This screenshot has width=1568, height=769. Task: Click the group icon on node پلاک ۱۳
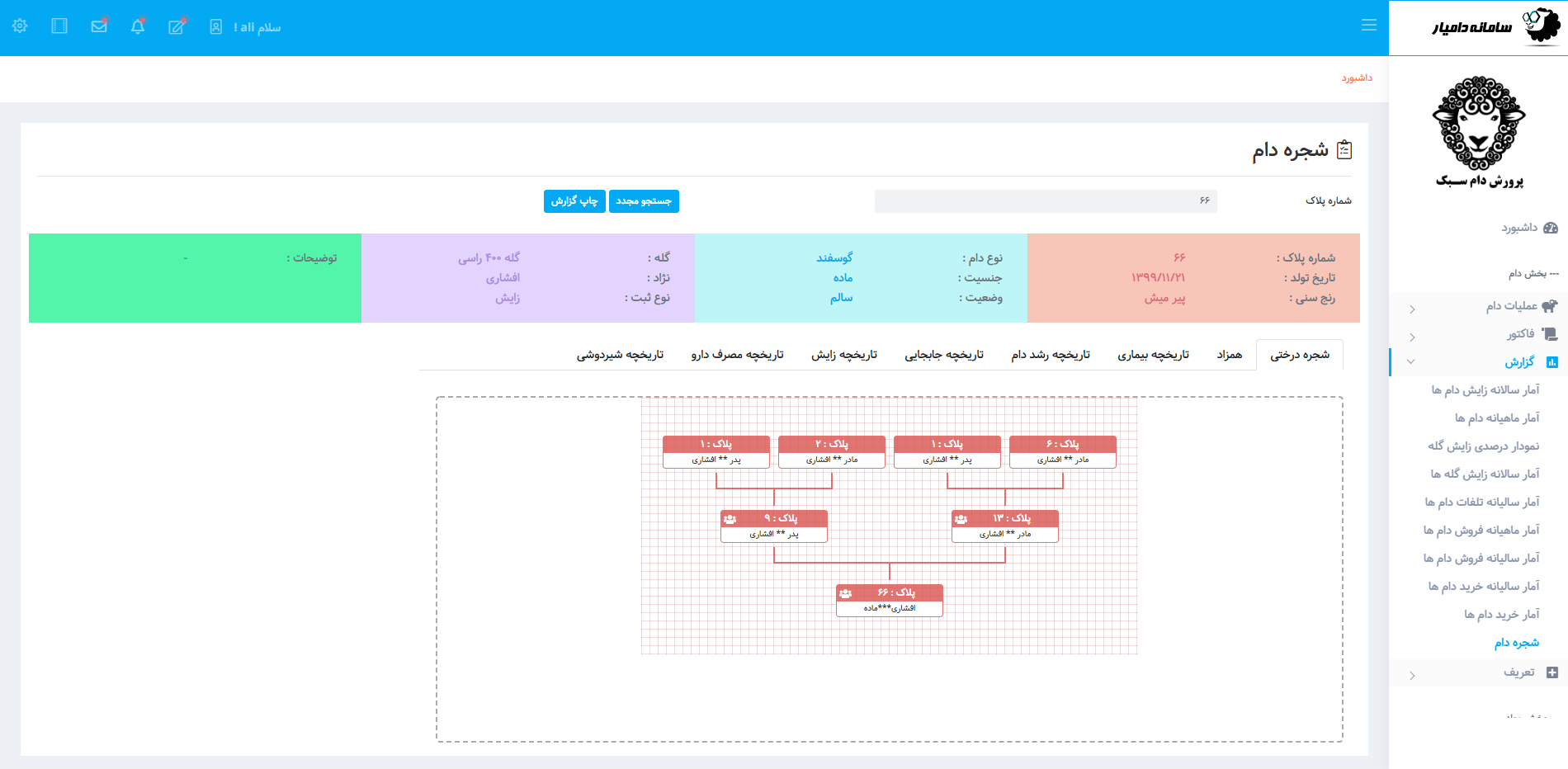pyautogui.click(x=961, y=519)
